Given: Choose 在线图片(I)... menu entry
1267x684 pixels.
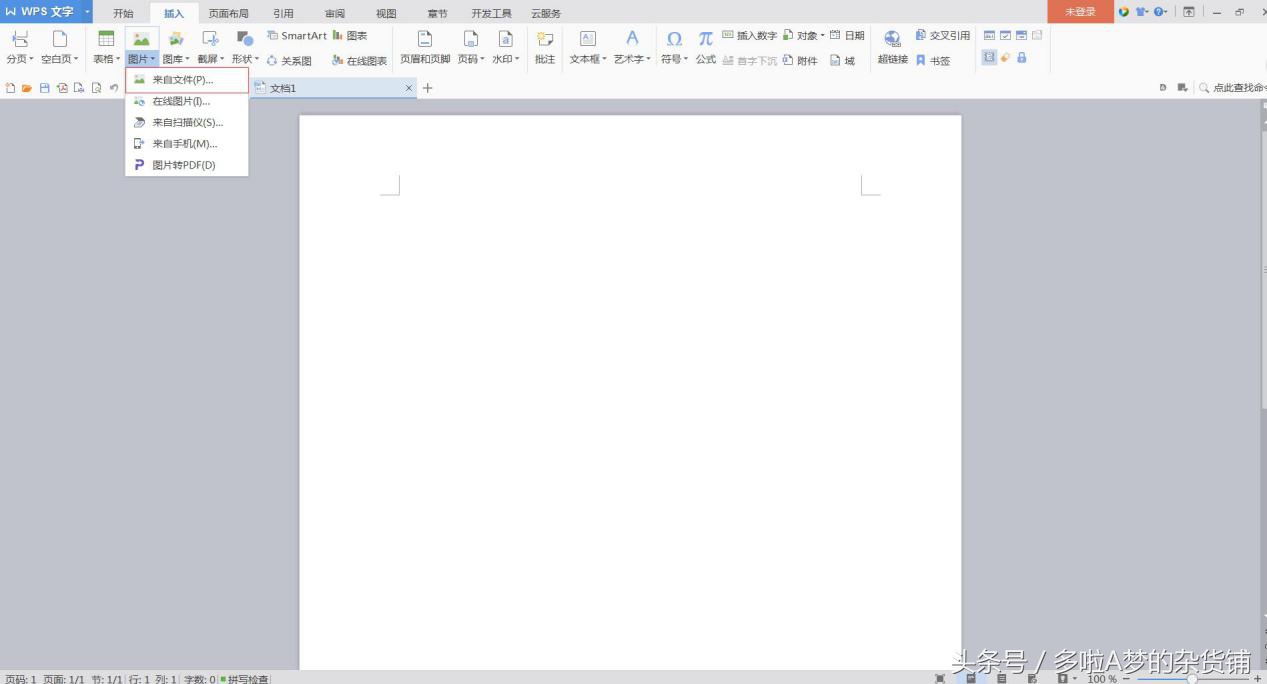Looking at the screenshot, I should click(187, 101).
